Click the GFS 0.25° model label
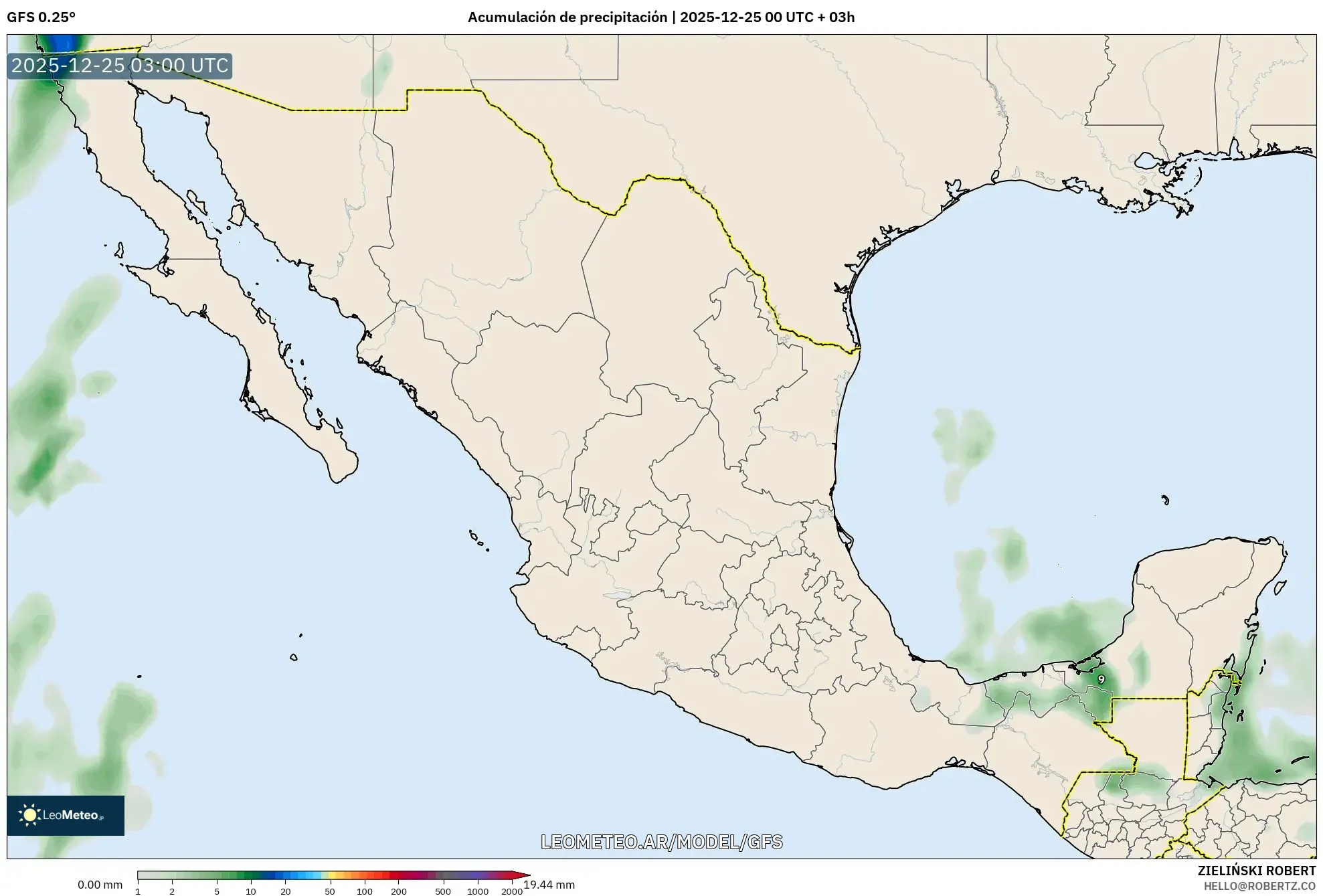 pyautogui.click(x=41, y=17)
